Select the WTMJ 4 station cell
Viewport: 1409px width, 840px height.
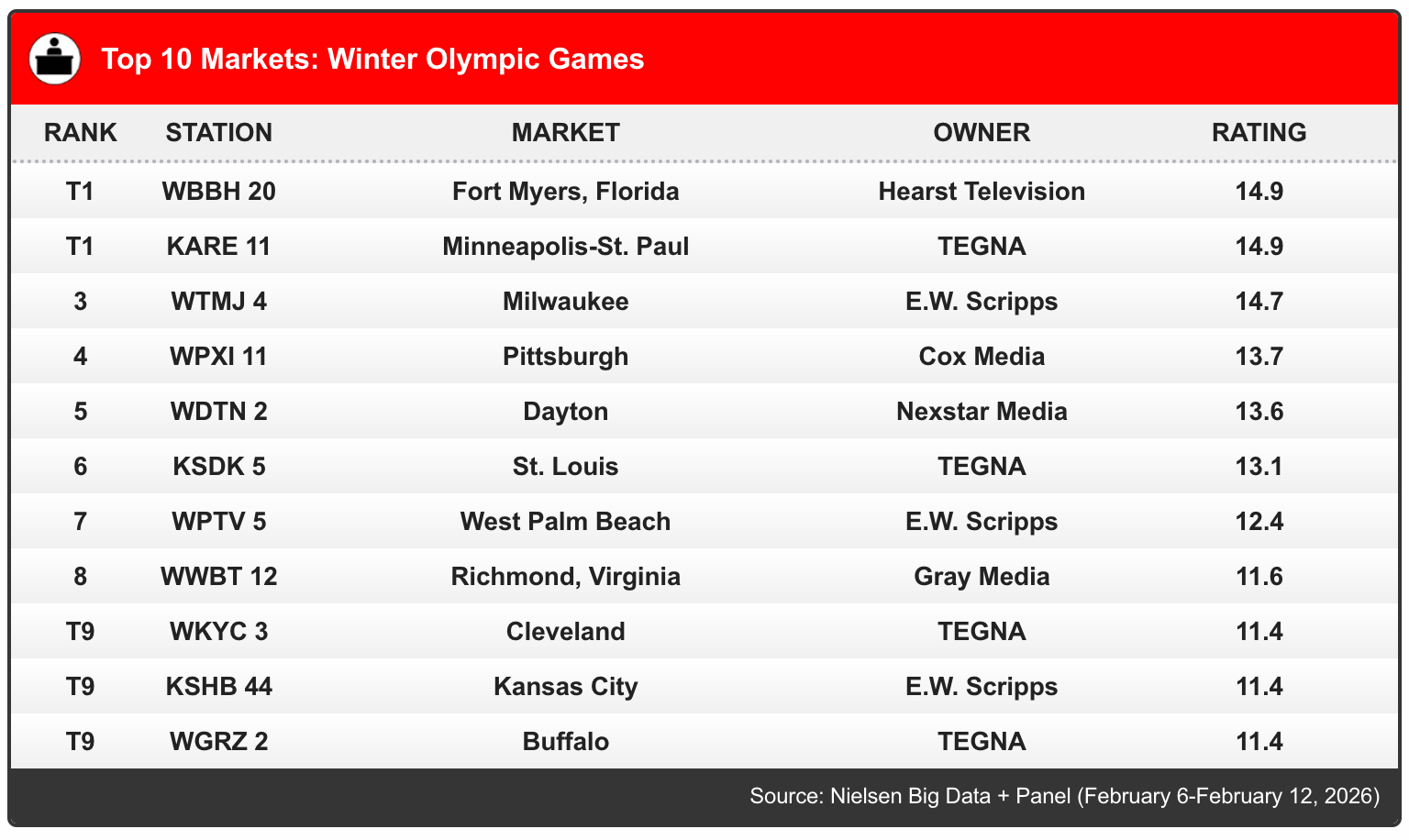click(x=218, y=301)
